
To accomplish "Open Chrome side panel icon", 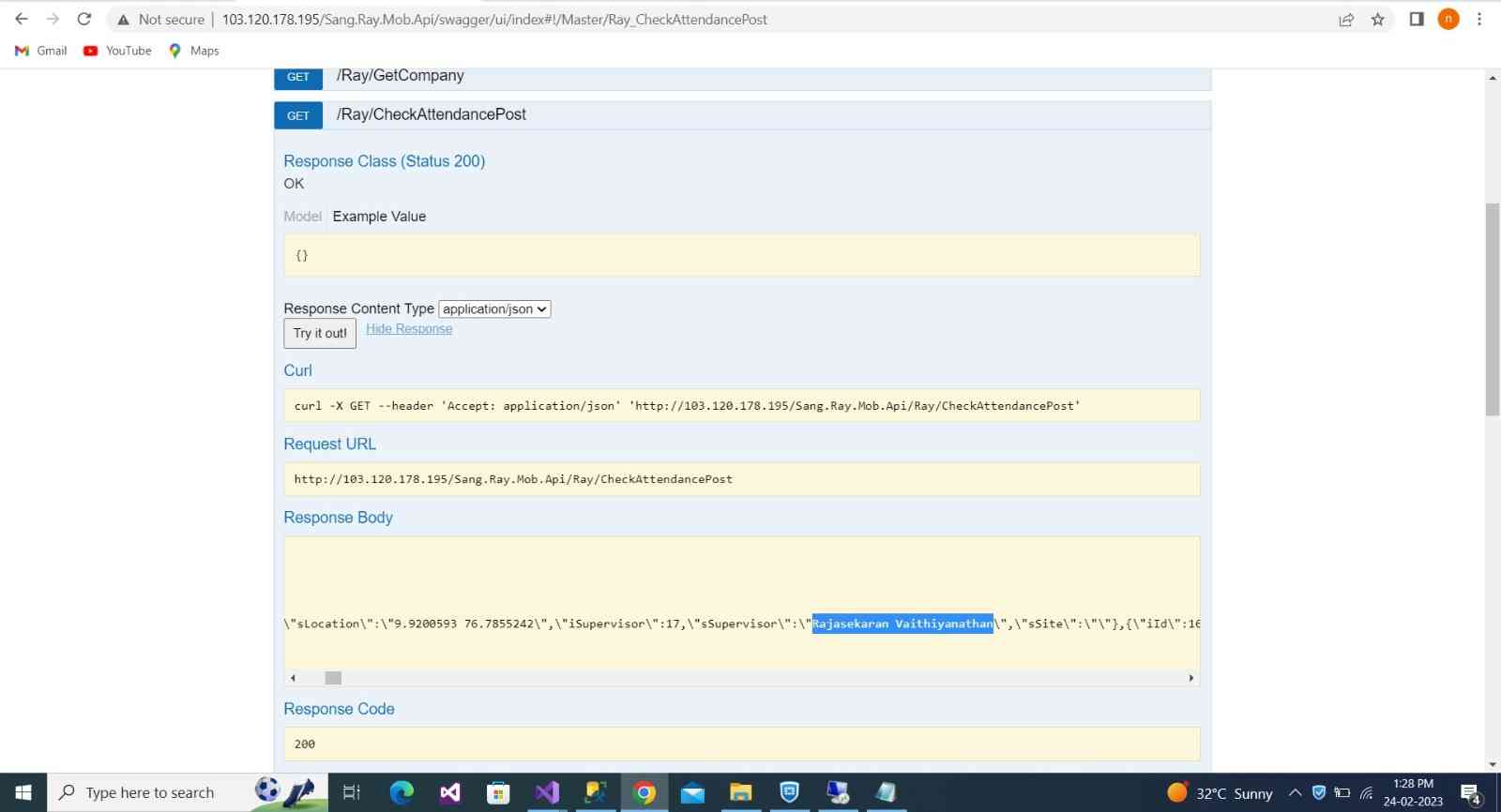I will coord(1417,19).
